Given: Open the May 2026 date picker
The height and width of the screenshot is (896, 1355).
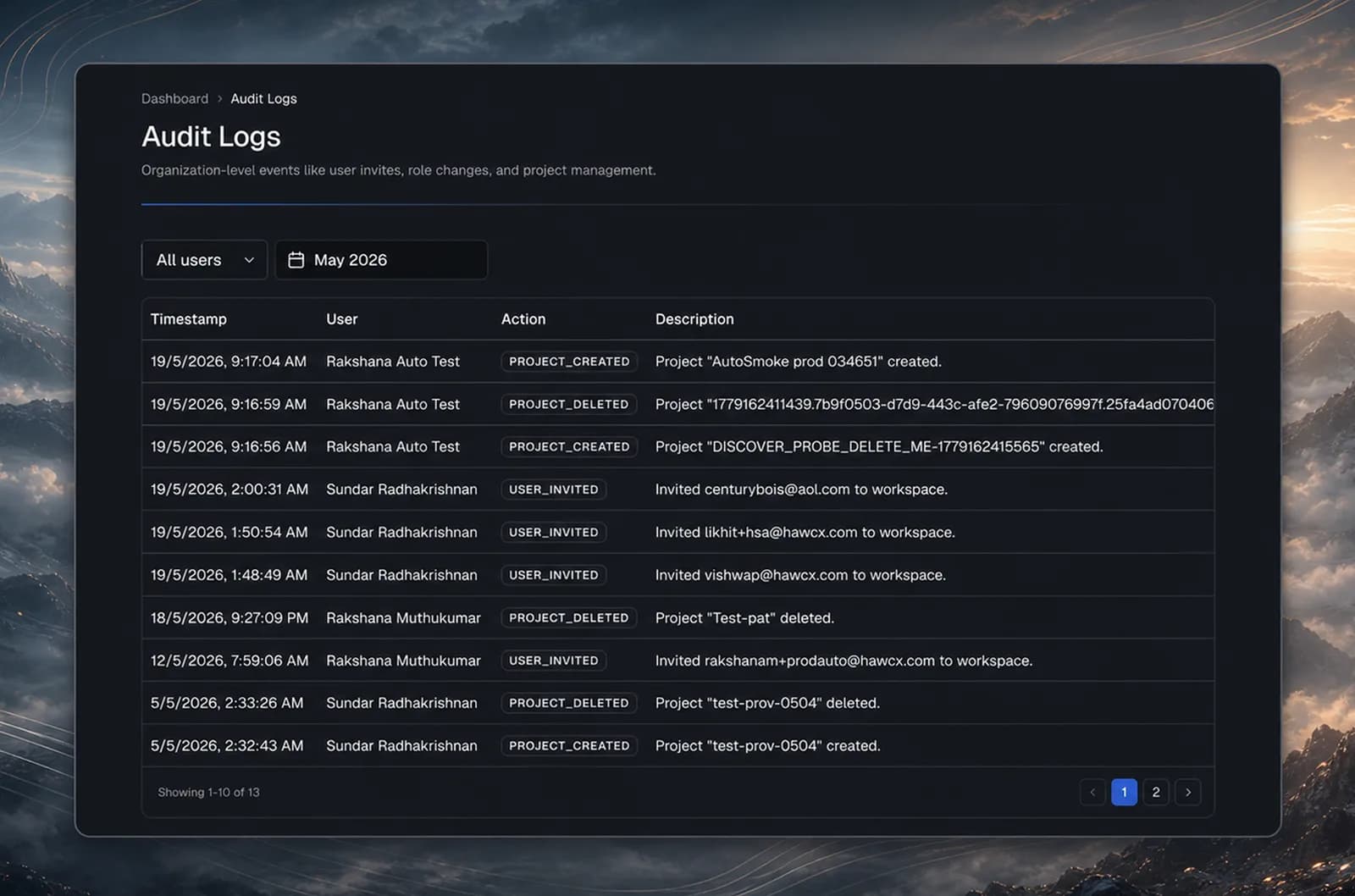Looking at the screenshot, I should point(381,260).
